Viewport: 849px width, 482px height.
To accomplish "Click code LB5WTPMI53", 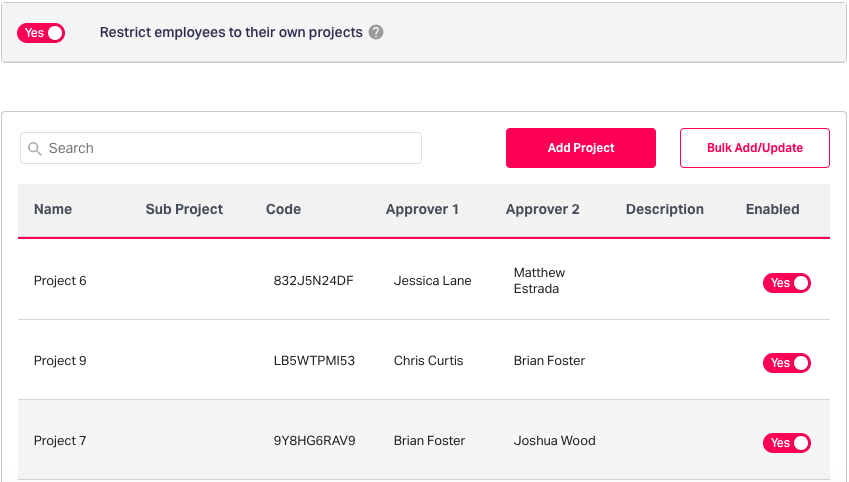I will [x=314, y=361].
